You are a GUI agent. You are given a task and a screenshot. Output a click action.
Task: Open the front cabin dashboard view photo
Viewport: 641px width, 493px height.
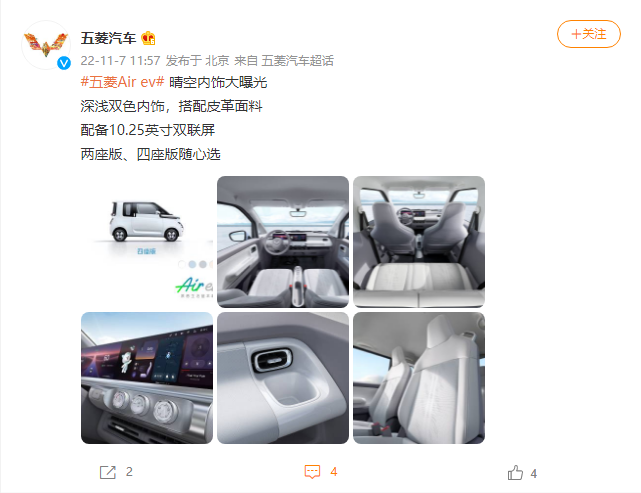tap(283, 242)
